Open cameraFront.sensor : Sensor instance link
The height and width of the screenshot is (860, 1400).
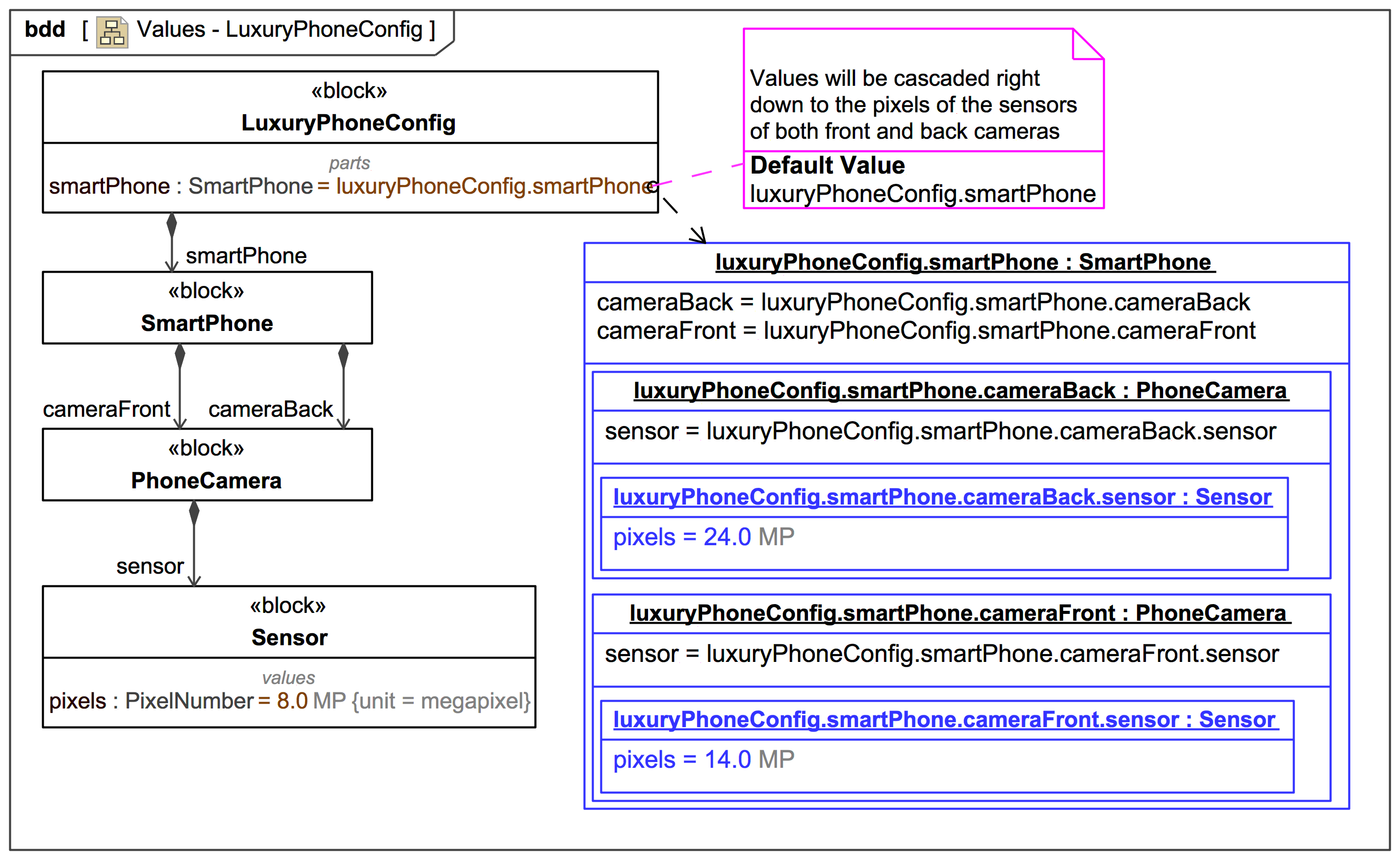(944, 719)
